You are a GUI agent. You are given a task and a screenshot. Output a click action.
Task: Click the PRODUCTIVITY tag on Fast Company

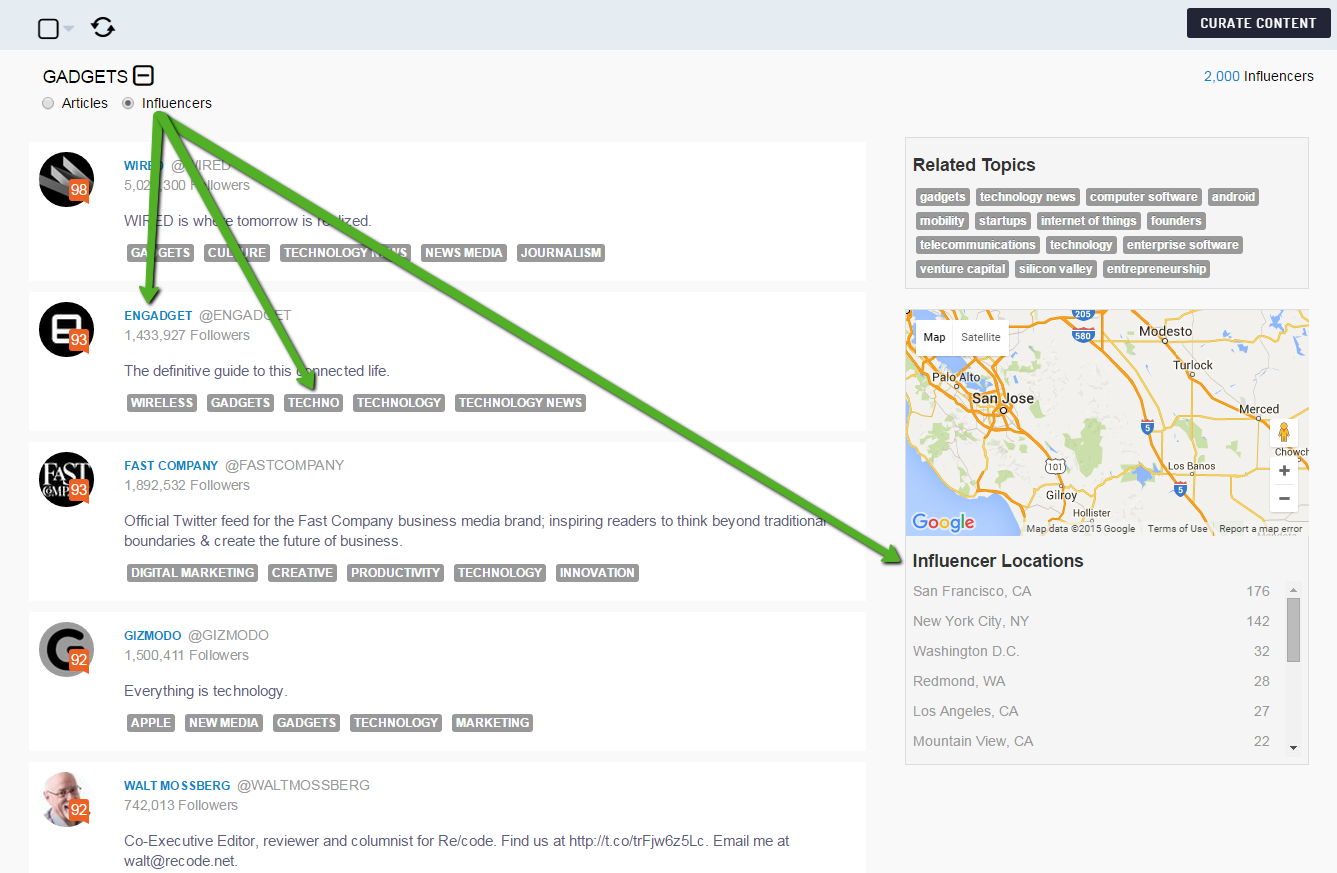click(x=395, y=573)
